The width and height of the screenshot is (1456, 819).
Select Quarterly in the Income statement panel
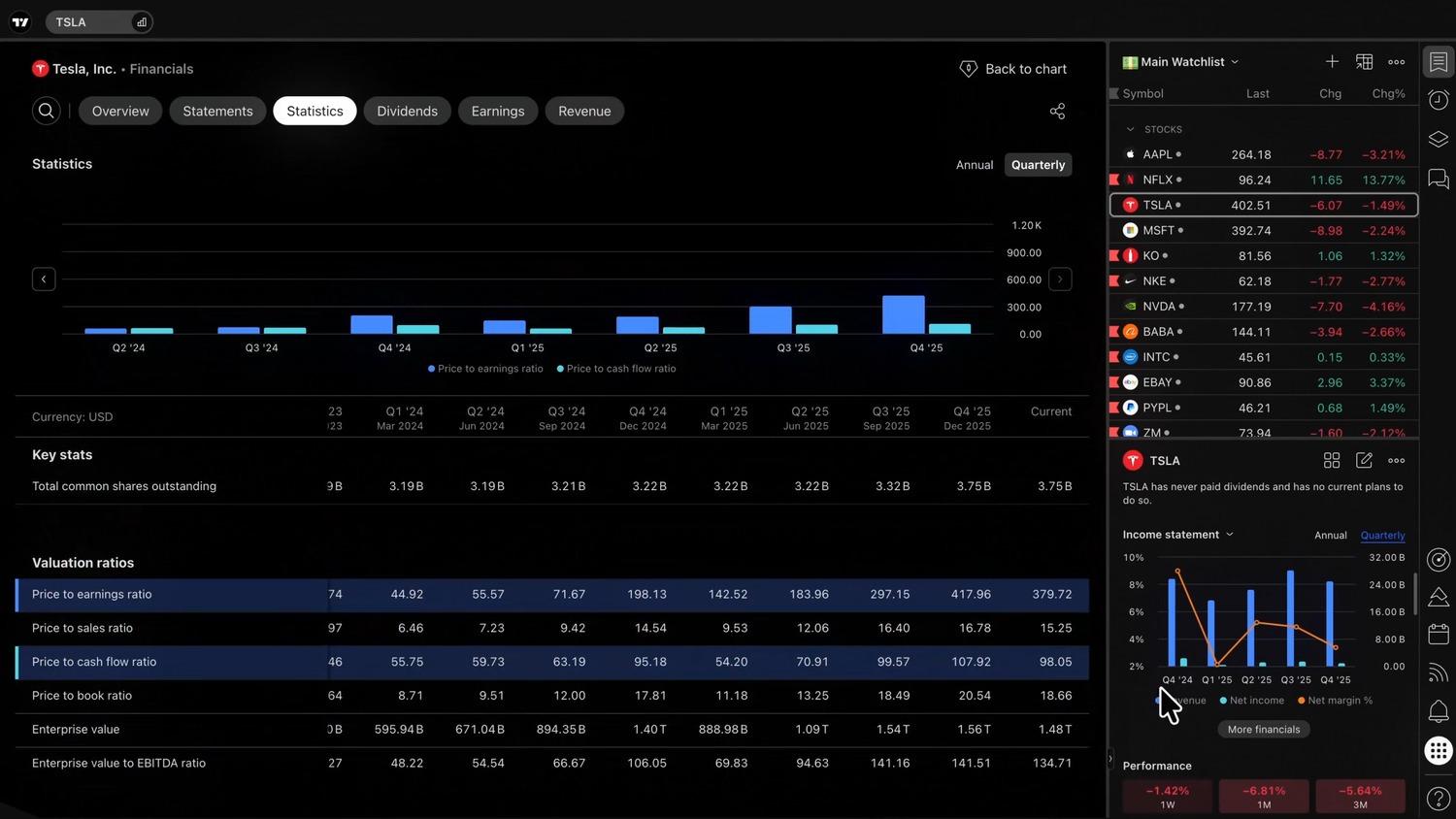pyautogui.click(x=1382, y=536)
